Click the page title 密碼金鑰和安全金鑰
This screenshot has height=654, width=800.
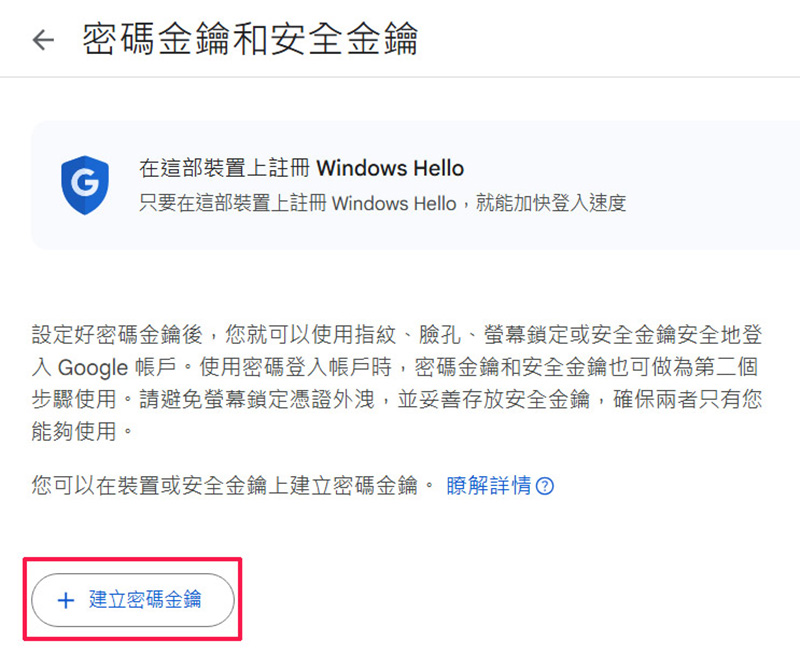coord(250,39)
